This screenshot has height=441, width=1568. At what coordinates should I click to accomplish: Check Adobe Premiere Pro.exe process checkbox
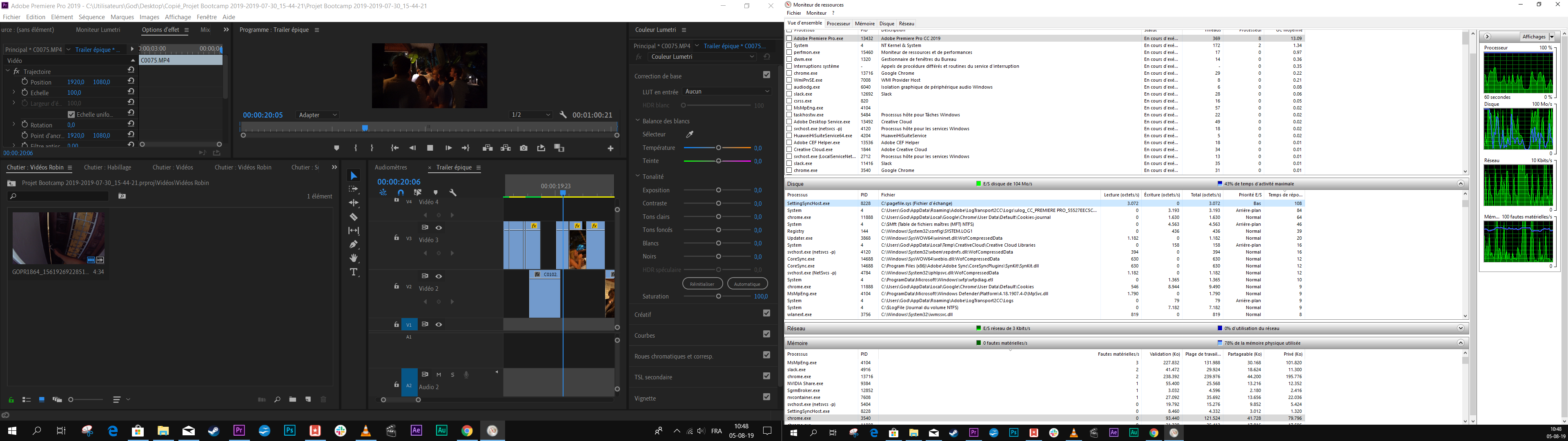[789, 38]
